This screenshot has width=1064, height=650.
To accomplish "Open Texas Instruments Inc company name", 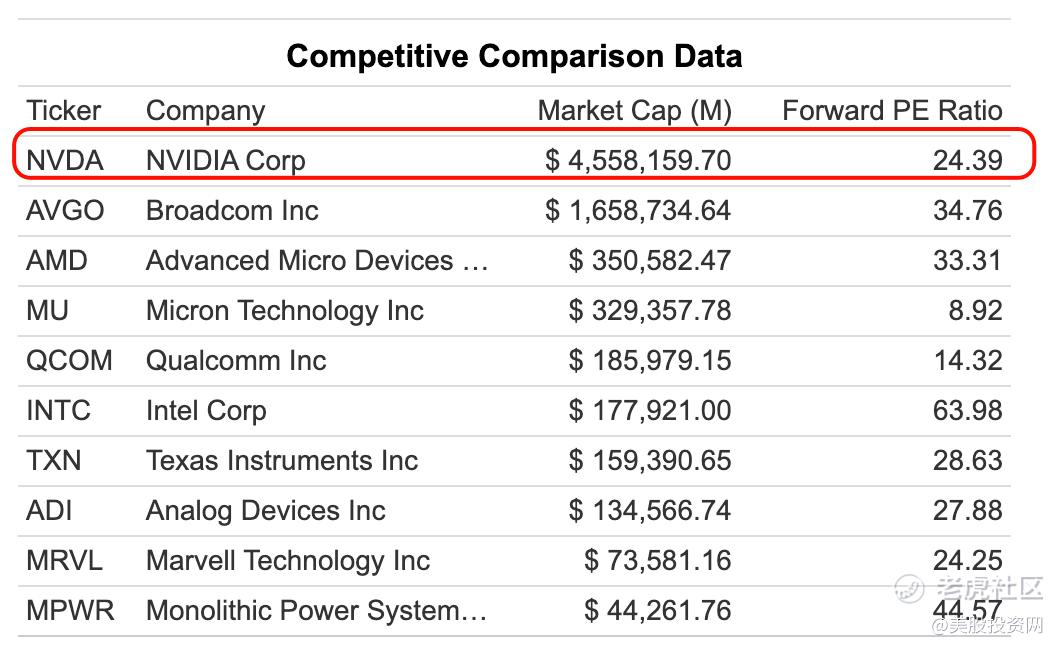I will click(x=282, y=460).
